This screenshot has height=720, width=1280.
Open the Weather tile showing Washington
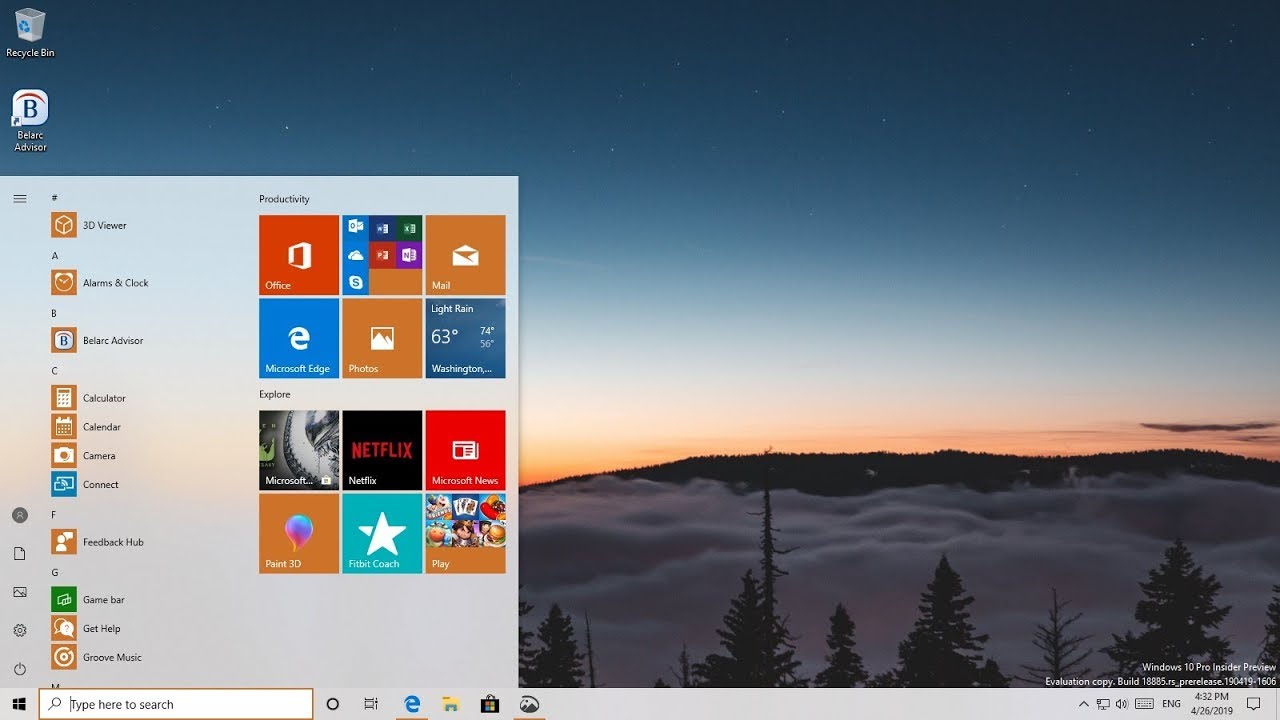(465, 338)
